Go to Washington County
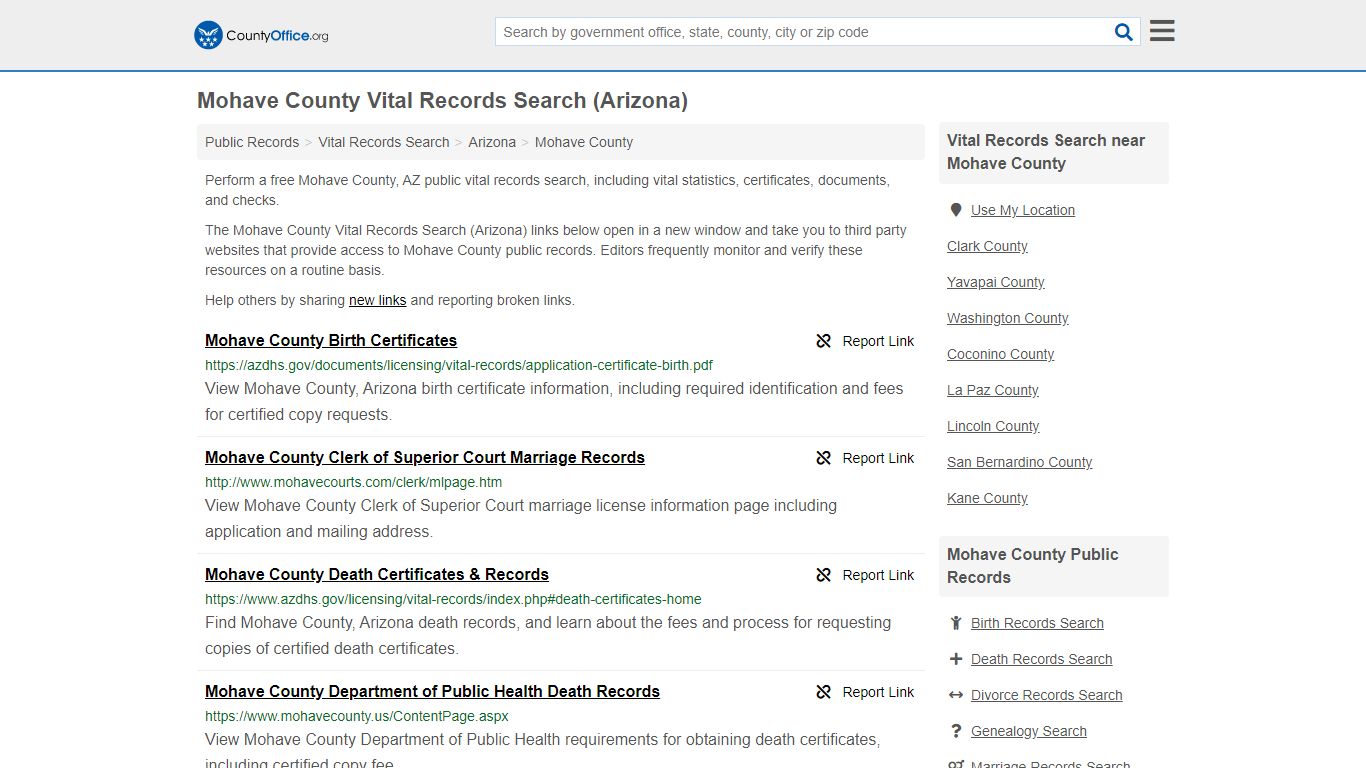The image size is (1366, 768). [1008, 318]
